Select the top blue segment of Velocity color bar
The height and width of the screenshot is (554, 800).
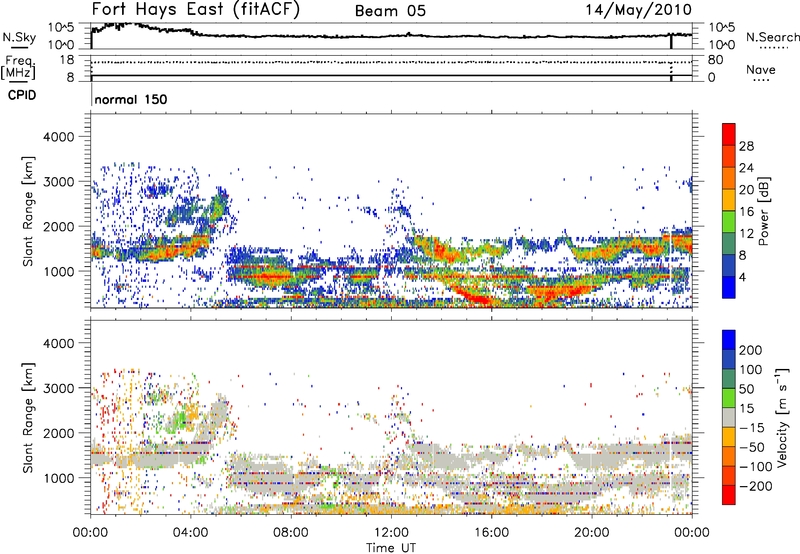tap(729, 340)
